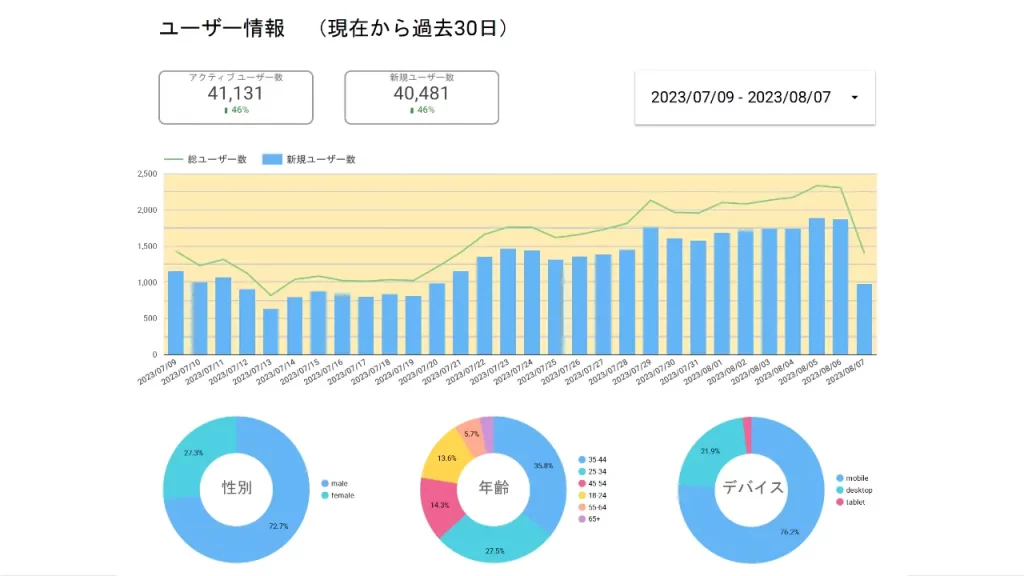Toggle the 新規ユーザー数 bar legend entry
The height and width of the screenshot is (576, 1024).
[x=308, y=159]
